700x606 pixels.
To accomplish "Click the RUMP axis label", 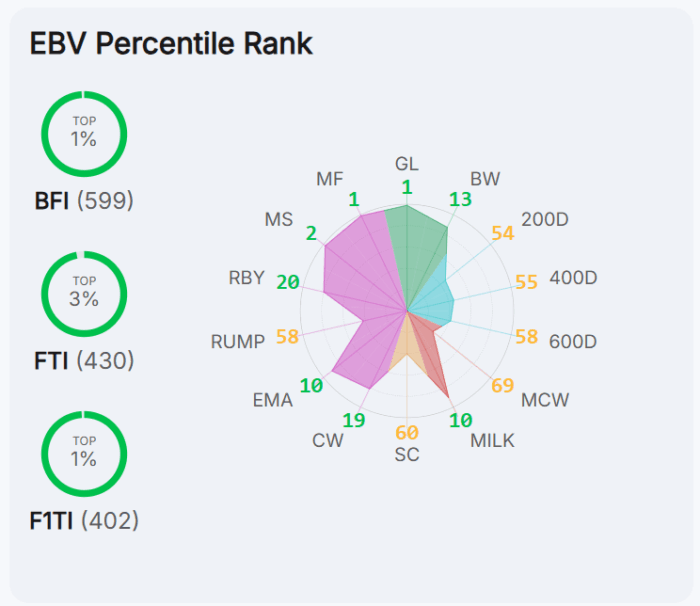I will 238,341.
